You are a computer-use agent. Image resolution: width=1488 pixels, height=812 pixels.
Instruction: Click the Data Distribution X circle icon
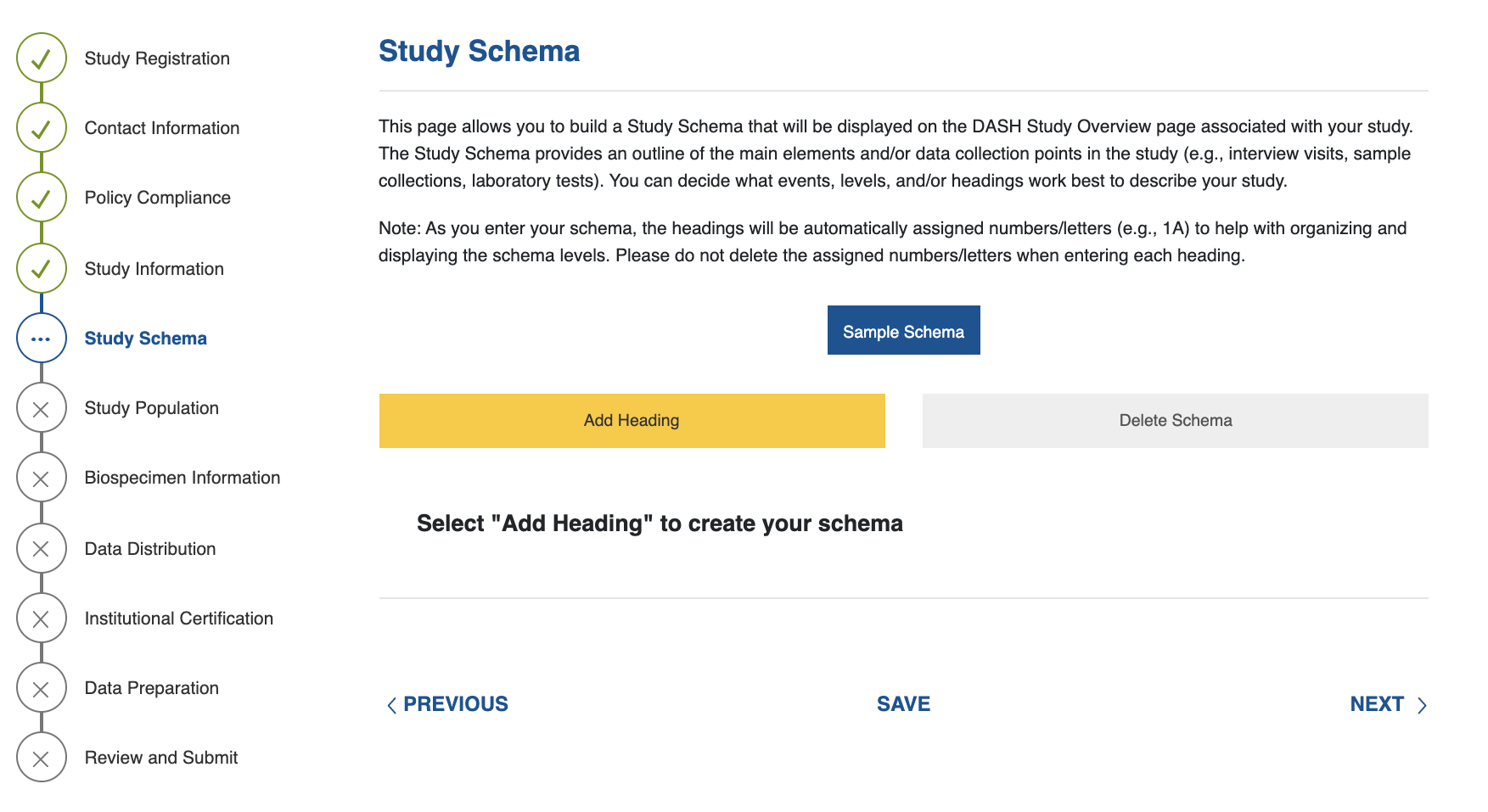[41, 549]
